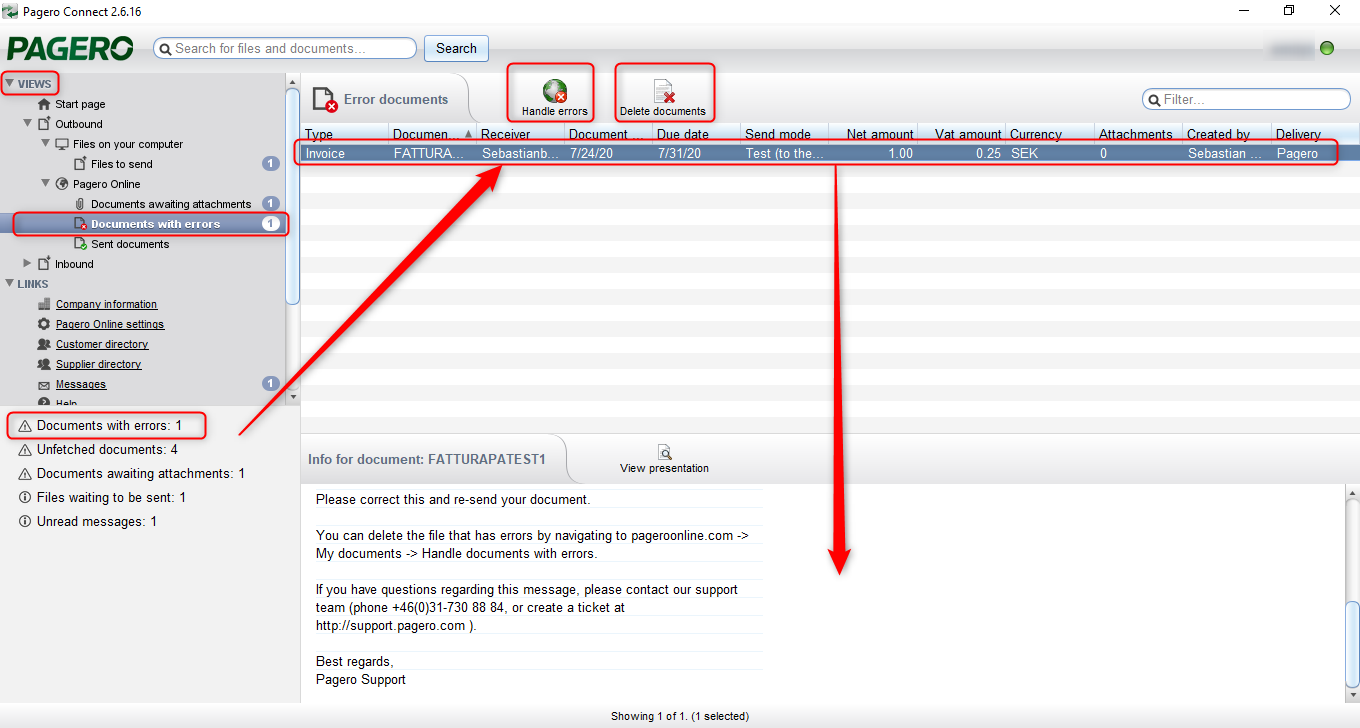Click the Pagero Online globe icon
Viewport: 1360px width, 728px height.
62,184
